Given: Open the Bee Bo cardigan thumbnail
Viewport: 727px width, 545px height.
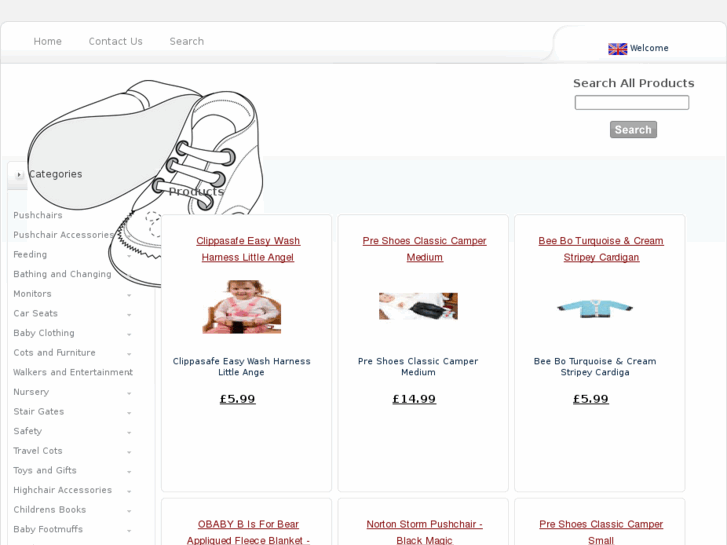Looking at the screenshot, I should point(595,307).
